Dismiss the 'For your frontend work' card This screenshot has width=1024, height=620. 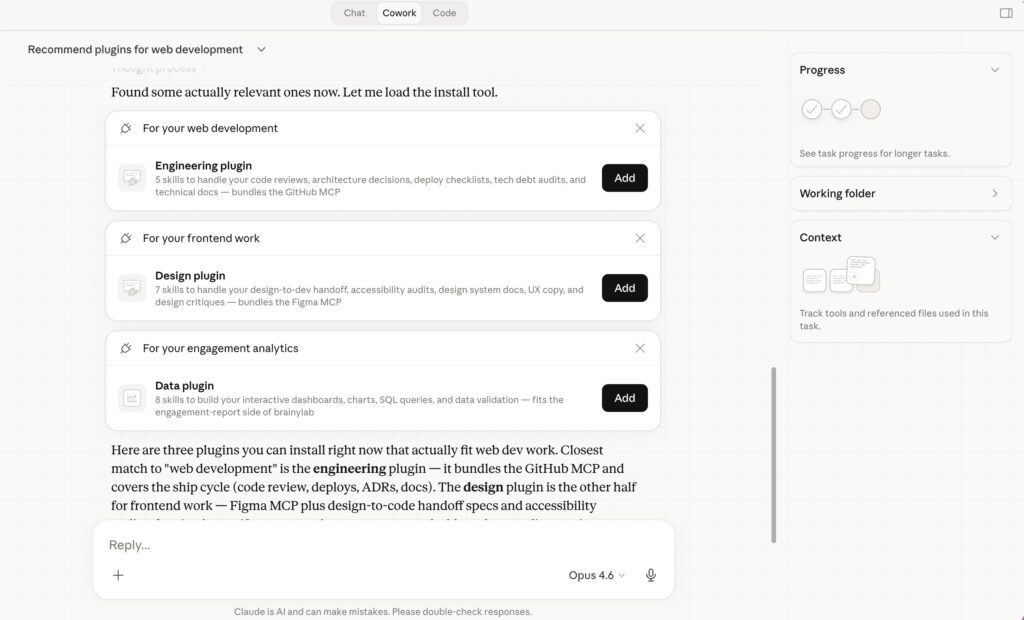[x=640, y=238]
